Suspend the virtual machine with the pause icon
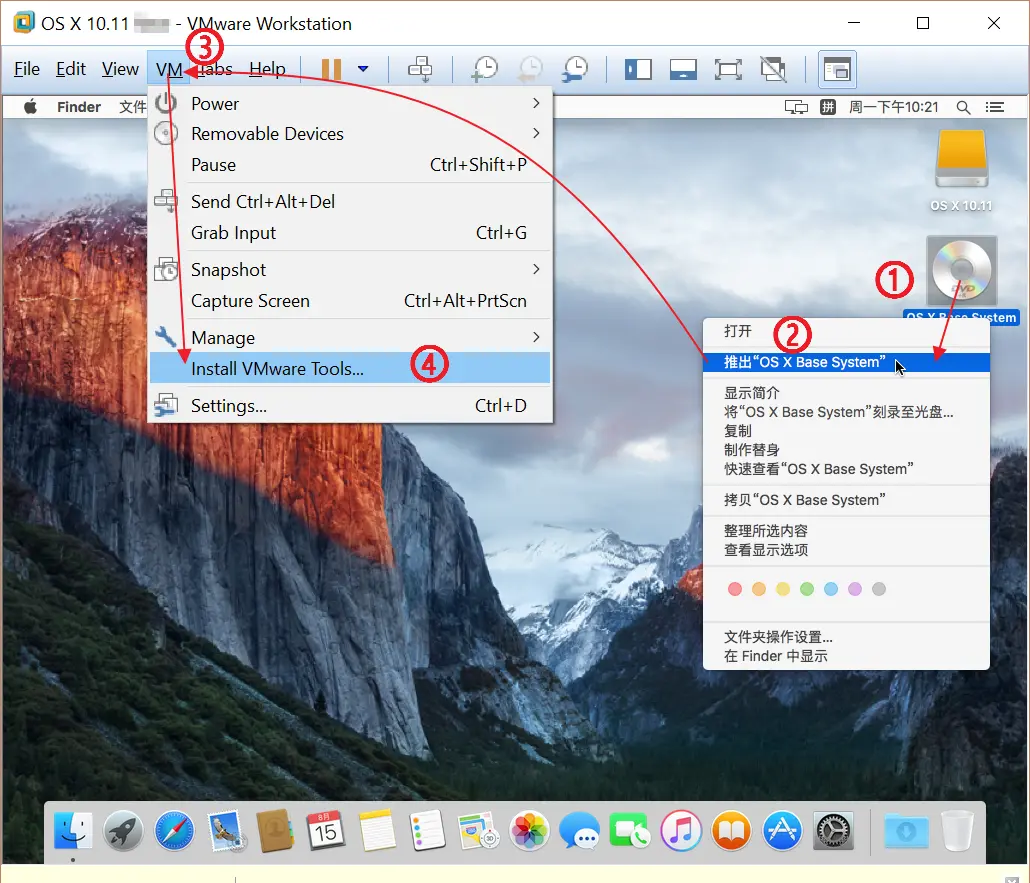Image resolution: width=1030 pixels, height=883 pixels. pos(332,69)
